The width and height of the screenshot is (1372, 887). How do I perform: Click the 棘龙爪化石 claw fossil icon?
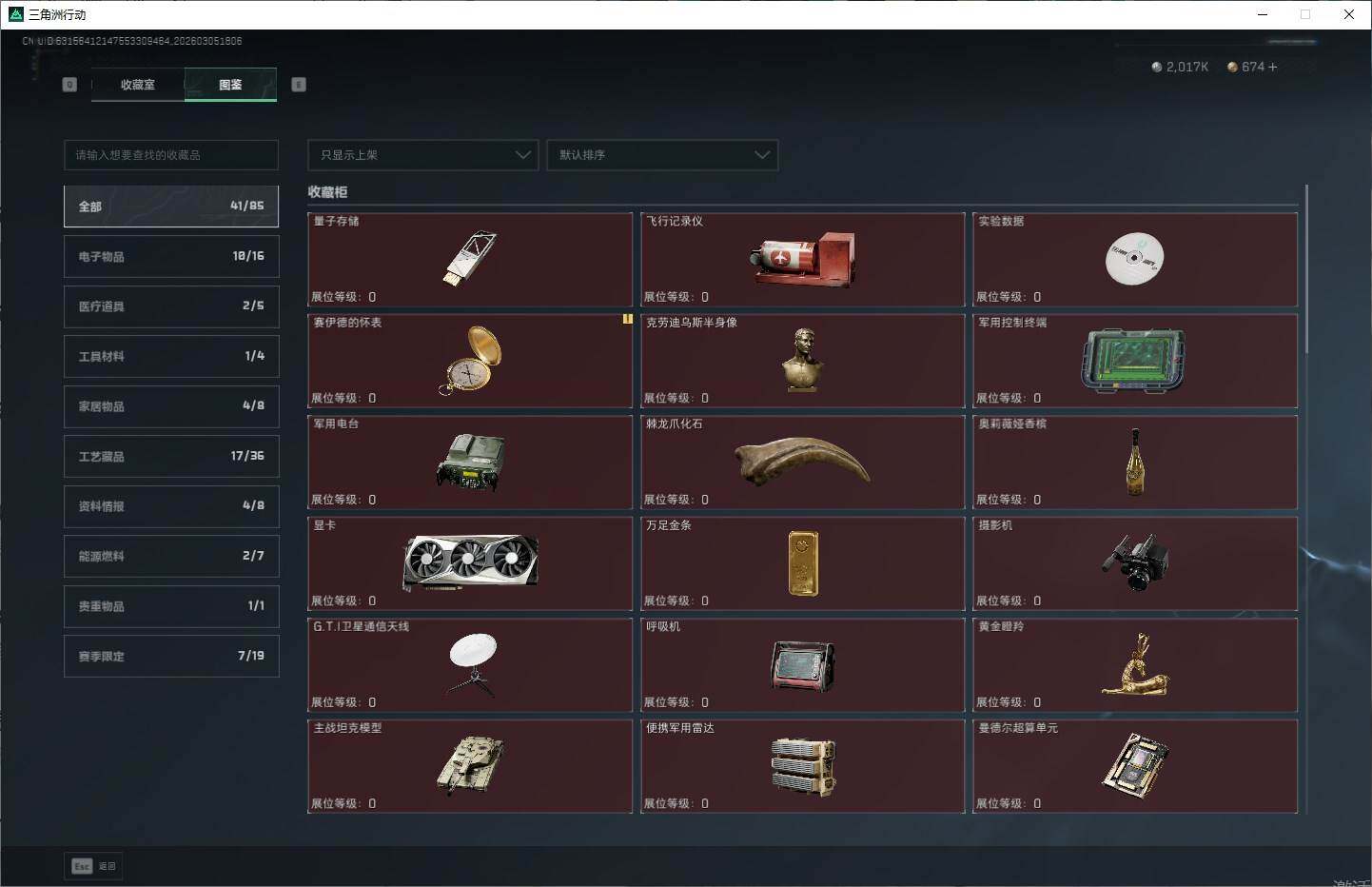pos(803,461)
